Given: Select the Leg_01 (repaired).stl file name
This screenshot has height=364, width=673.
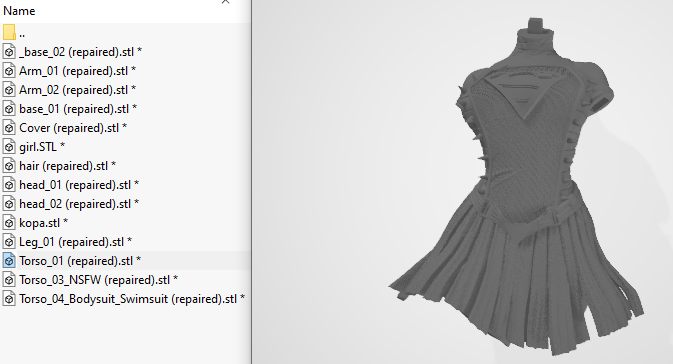Looking at the screenshot, I should pos(76,242).
